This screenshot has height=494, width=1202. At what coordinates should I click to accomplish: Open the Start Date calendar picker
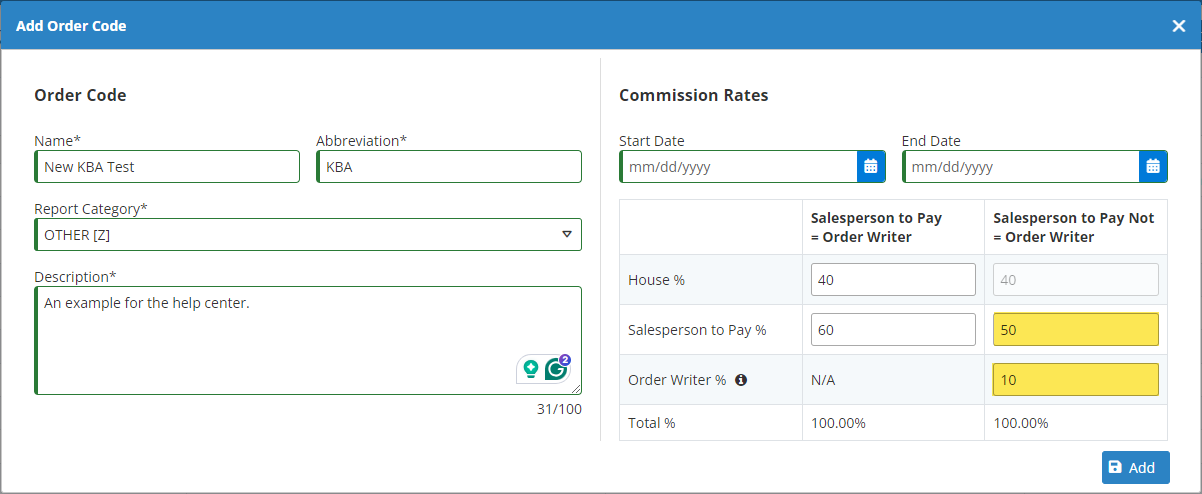[870, 167]
